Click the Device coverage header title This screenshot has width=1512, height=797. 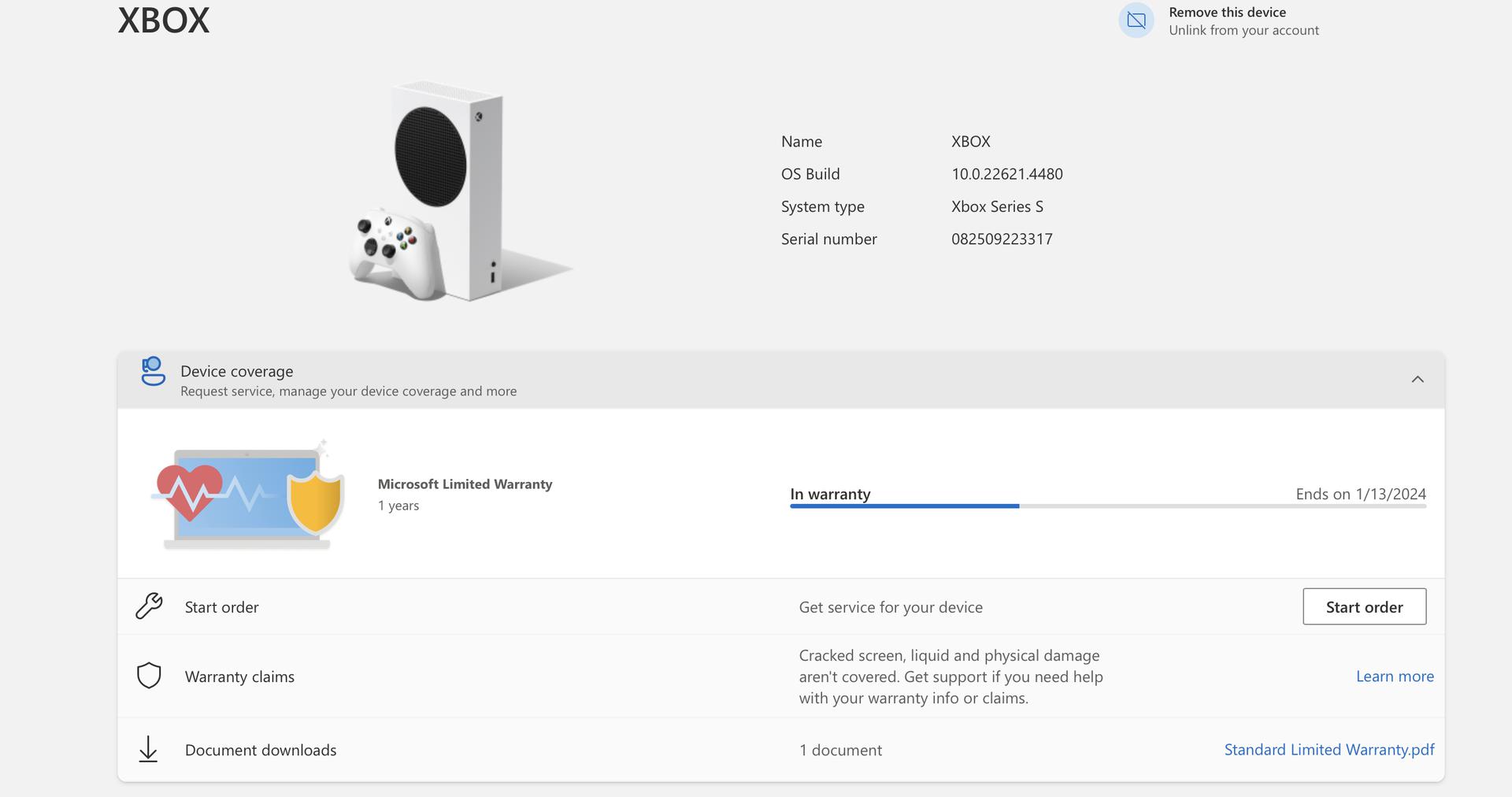coord(236,371)
